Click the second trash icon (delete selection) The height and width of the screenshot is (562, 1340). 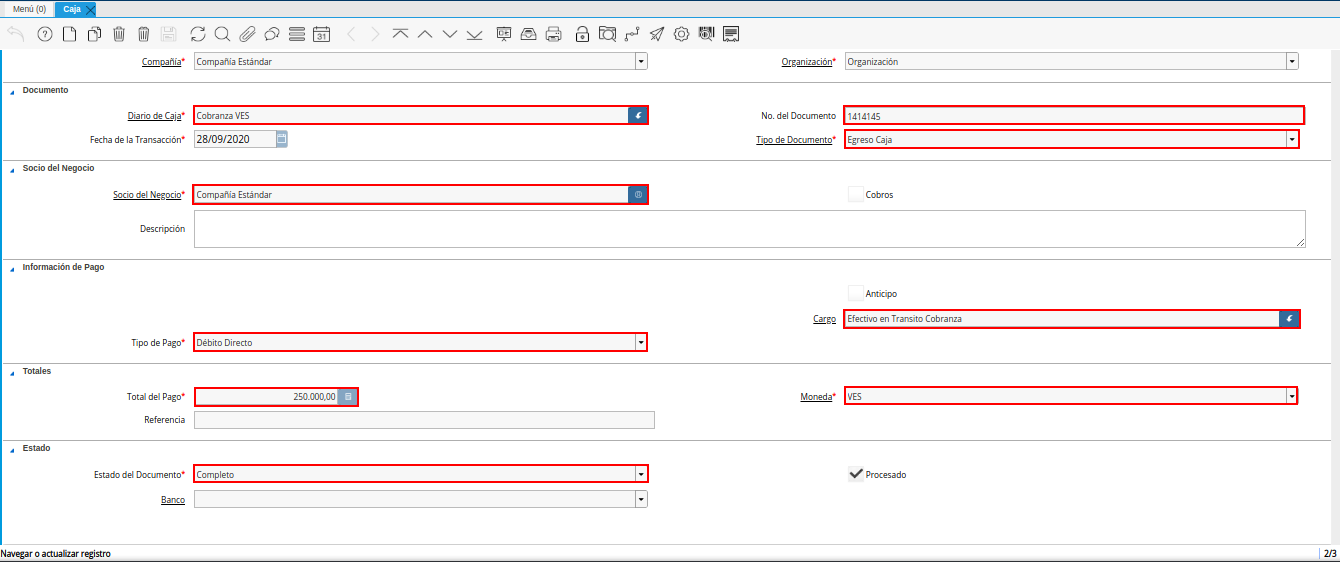coord(143,34)
